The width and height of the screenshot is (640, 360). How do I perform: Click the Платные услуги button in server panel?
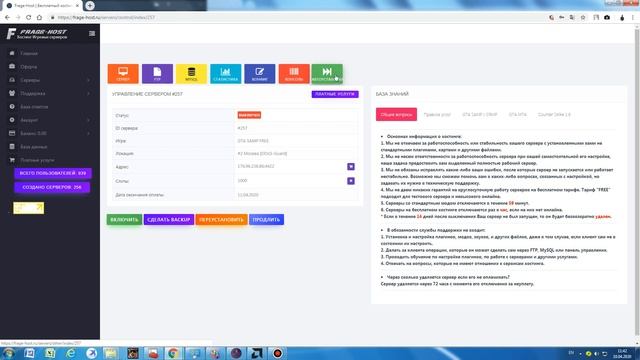click(335, 94)
